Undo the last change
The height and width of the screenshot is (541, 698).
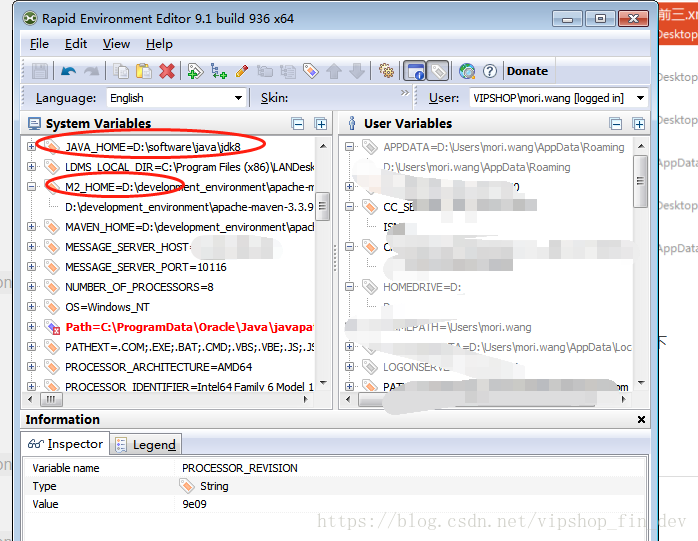coord(68,71)
